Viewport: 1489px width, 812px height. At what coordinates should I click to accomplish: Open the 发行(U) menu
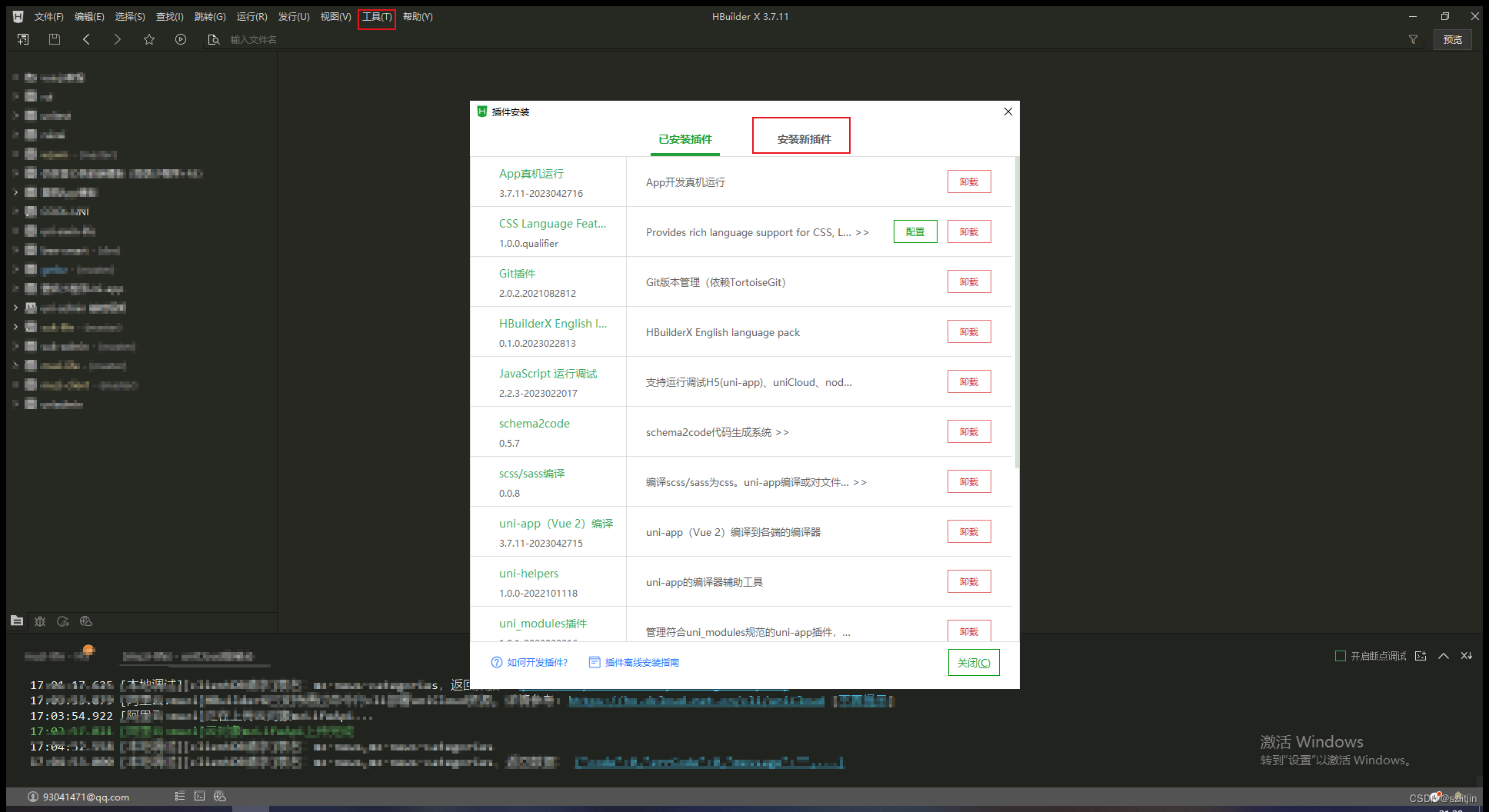(294, 16)
